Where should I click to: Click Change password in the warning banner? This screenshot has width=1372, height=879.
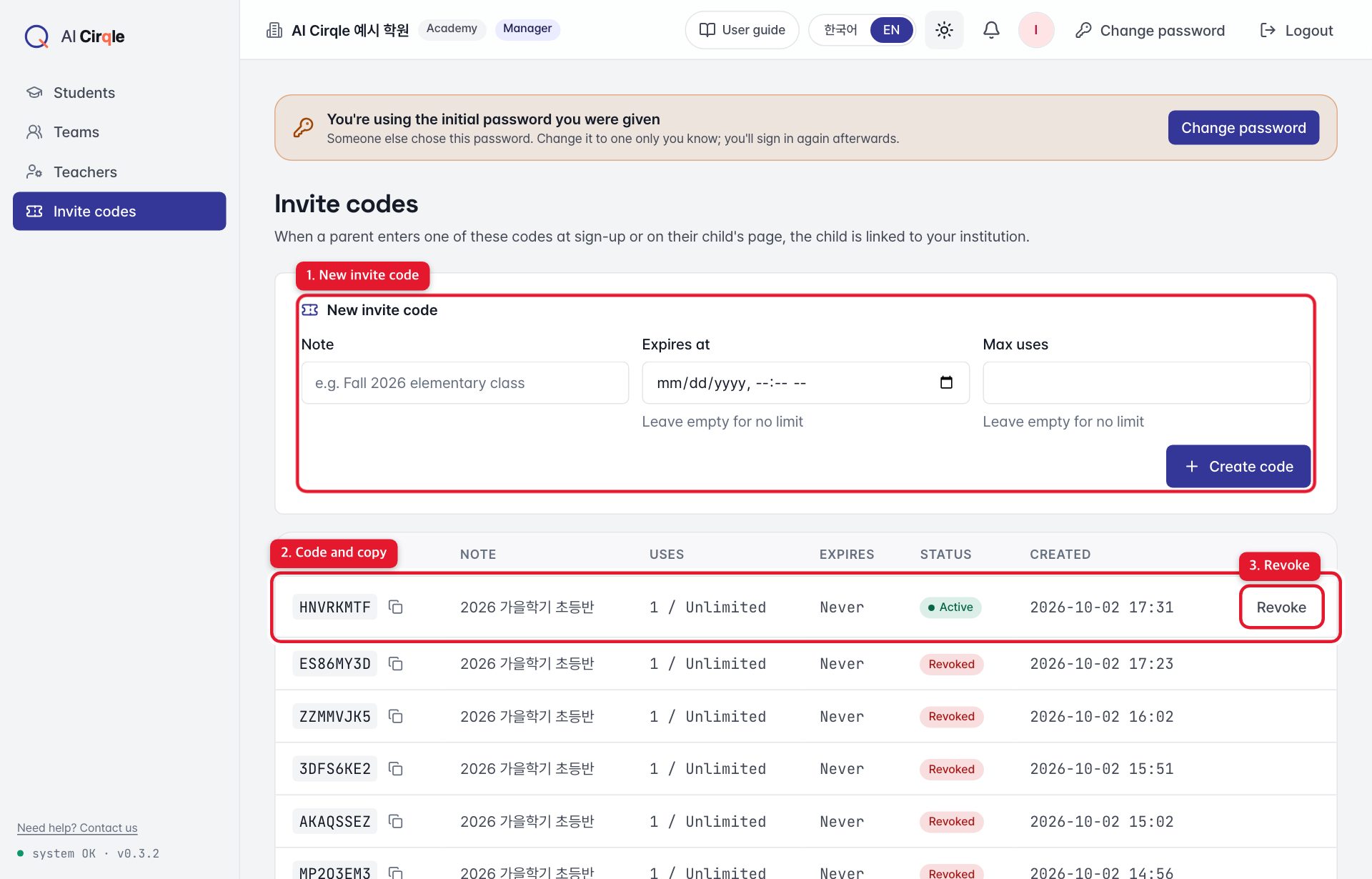click(1243, 127)
